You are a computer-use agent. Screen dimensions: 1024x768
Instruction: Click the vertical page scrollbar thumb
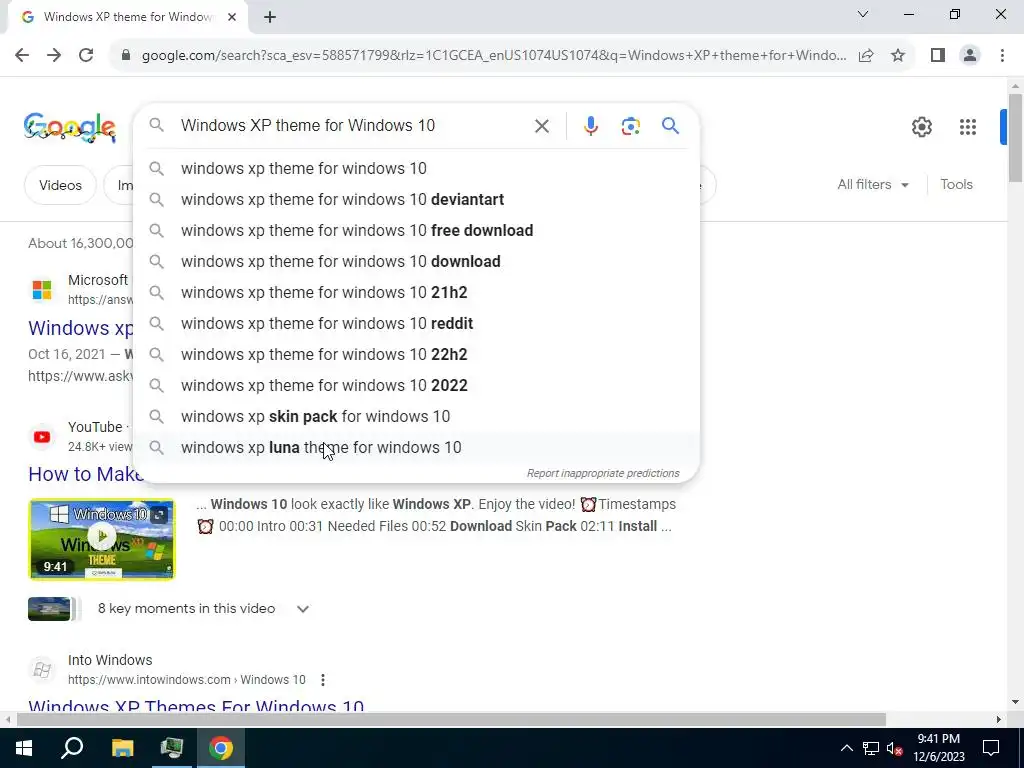tap(1015, 137)
